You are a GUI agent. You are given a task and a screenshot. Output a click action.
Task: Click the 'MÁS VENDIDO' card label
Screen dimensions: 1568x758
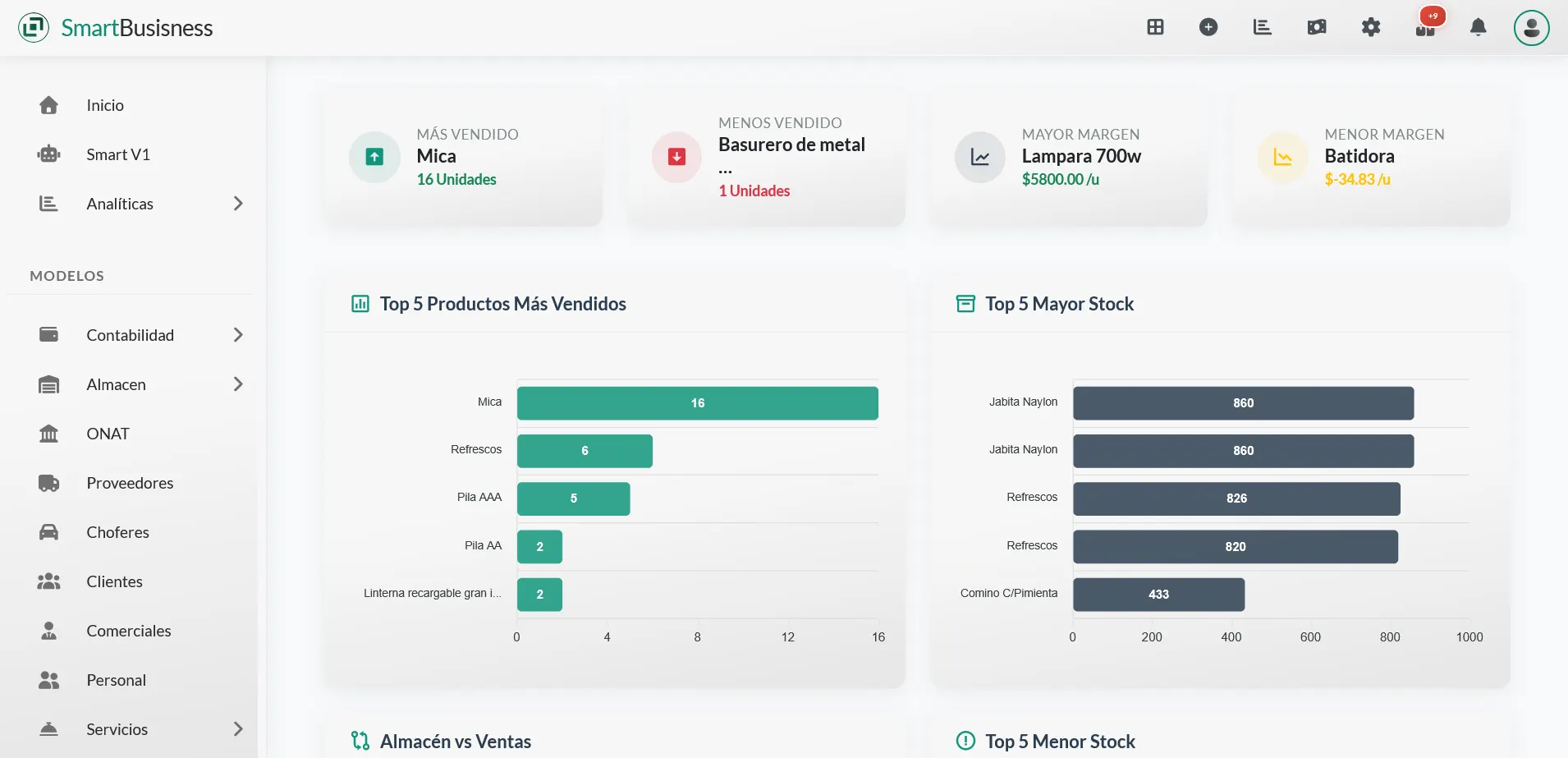coord(467,135)
